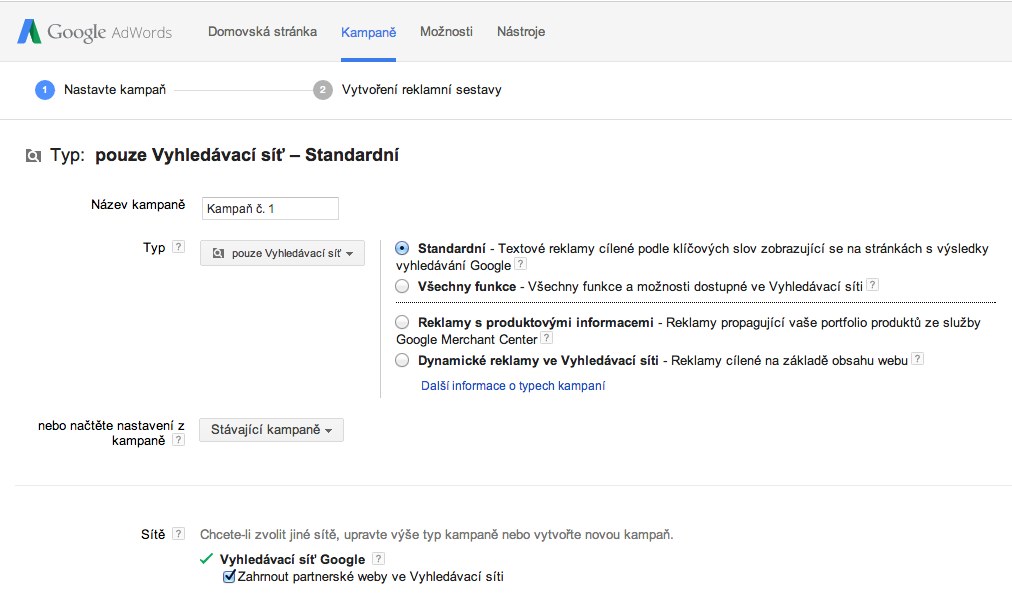Open the Stávající kampaně dropdown

tap(271, 430)
